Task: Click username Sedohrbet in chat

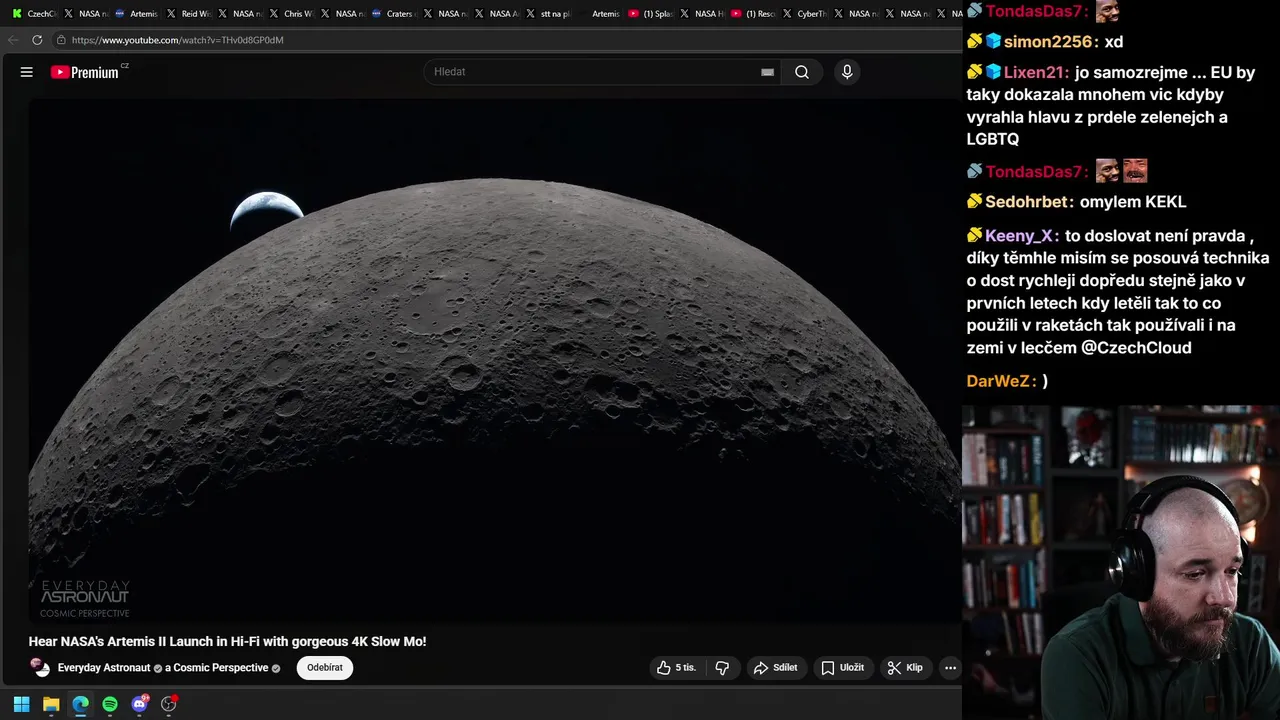Action: click(x=1027, y=202)
